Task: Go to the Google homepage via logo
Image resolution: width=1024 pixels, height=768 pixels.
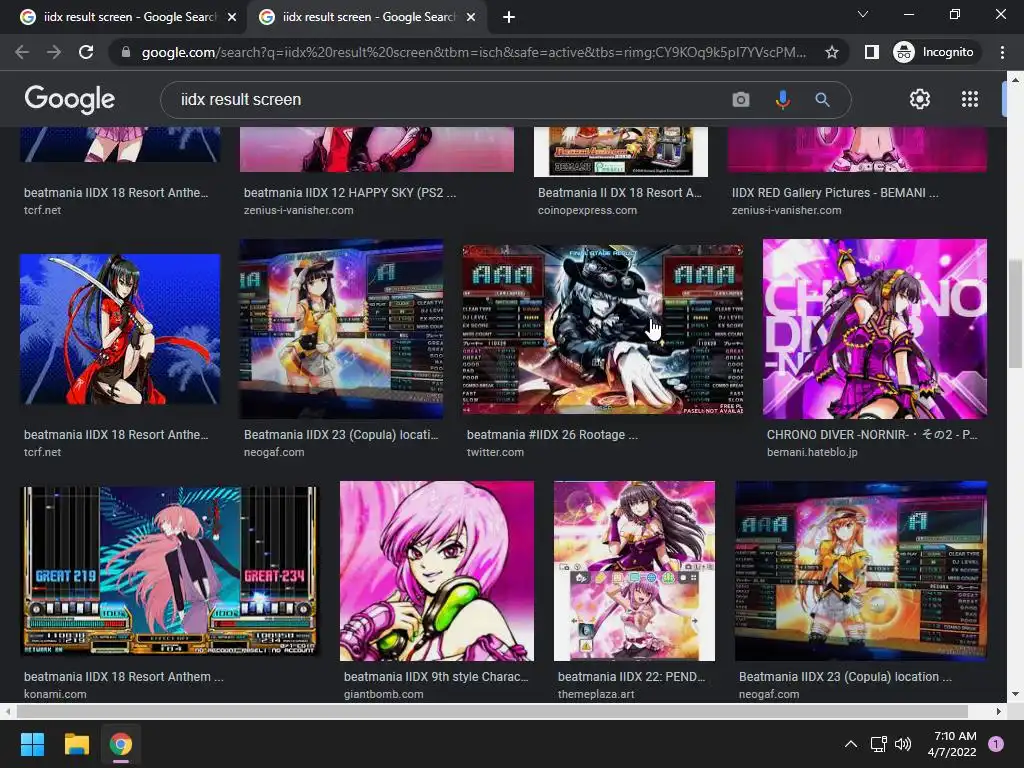Action: (69, 99)
